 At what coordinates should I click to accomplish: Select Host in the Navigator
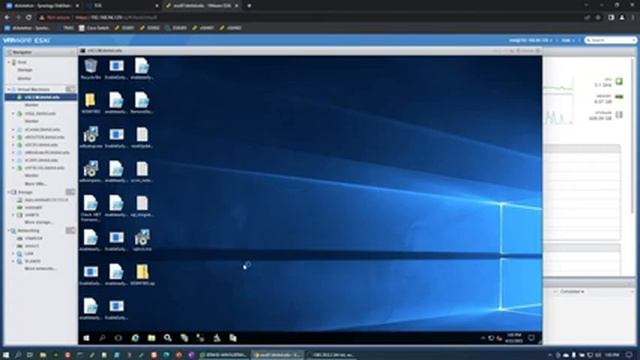coord(22,62)
